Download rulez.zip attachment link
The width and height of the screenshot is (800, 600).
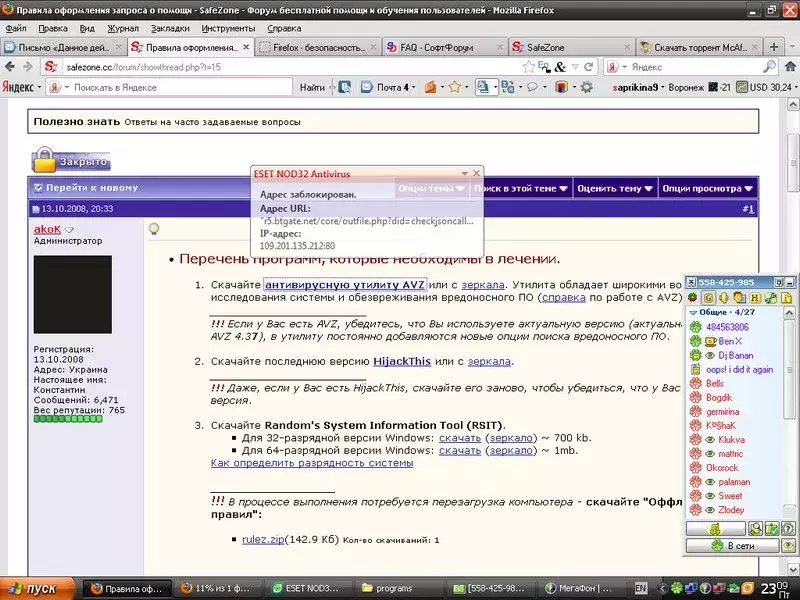pos(263,539)
